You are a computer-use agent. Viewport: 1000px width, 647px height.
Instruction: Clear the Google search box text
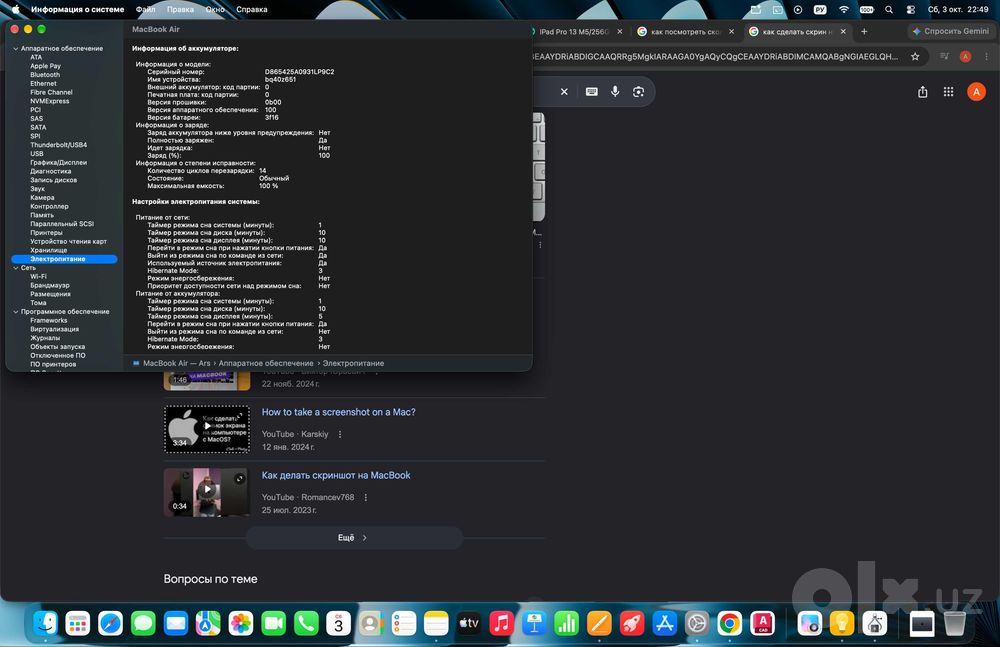point(564,92)
